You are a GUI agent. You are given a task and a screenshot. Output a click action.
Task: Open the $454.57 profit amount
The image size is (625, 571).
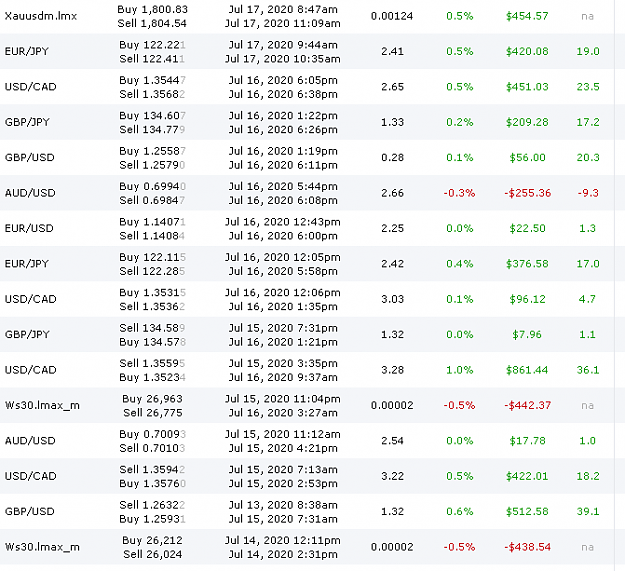click(527, 16)
